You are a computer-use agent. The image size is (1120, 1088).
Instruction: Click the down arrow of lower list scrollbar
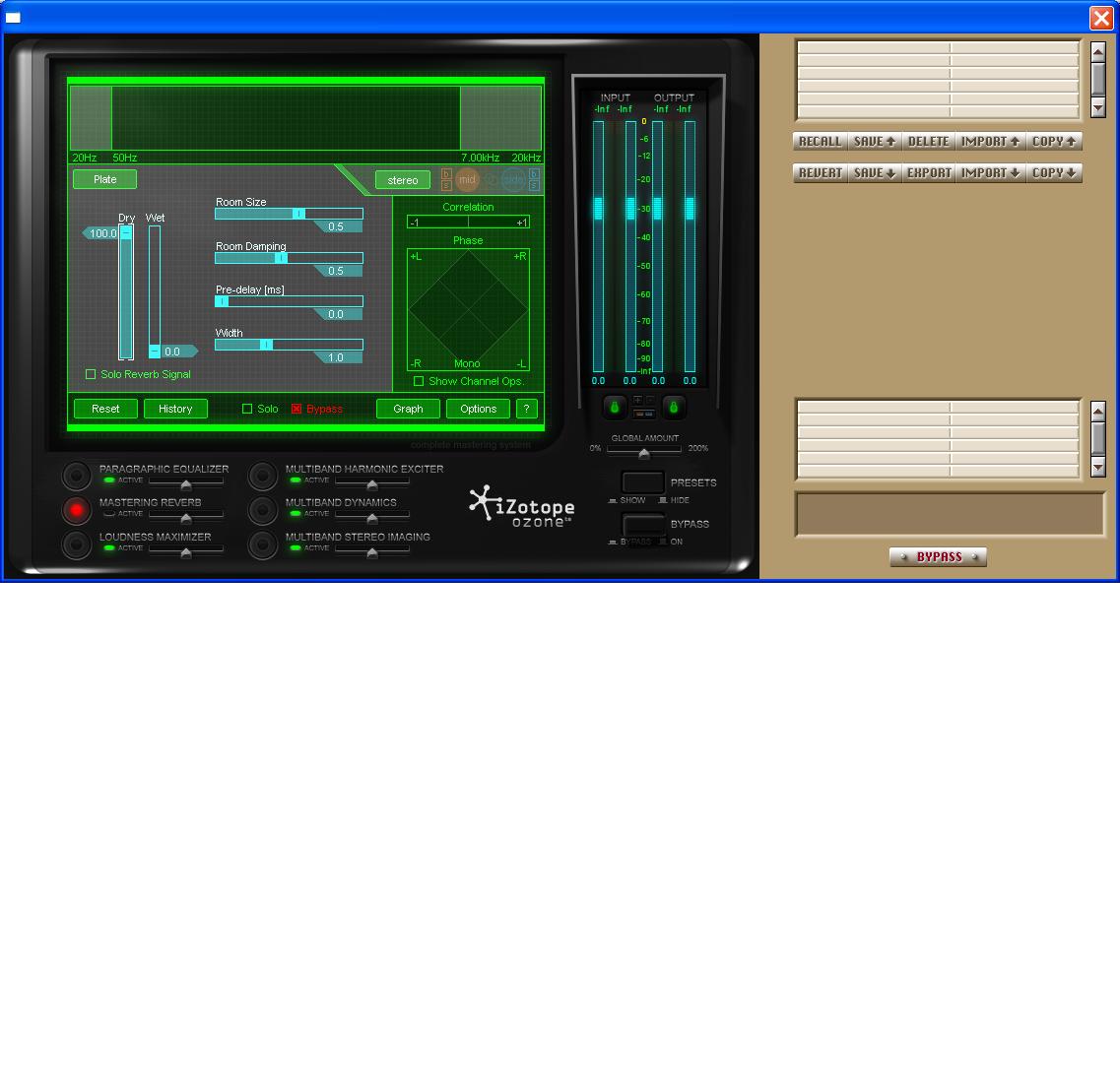click(1098, 468)
